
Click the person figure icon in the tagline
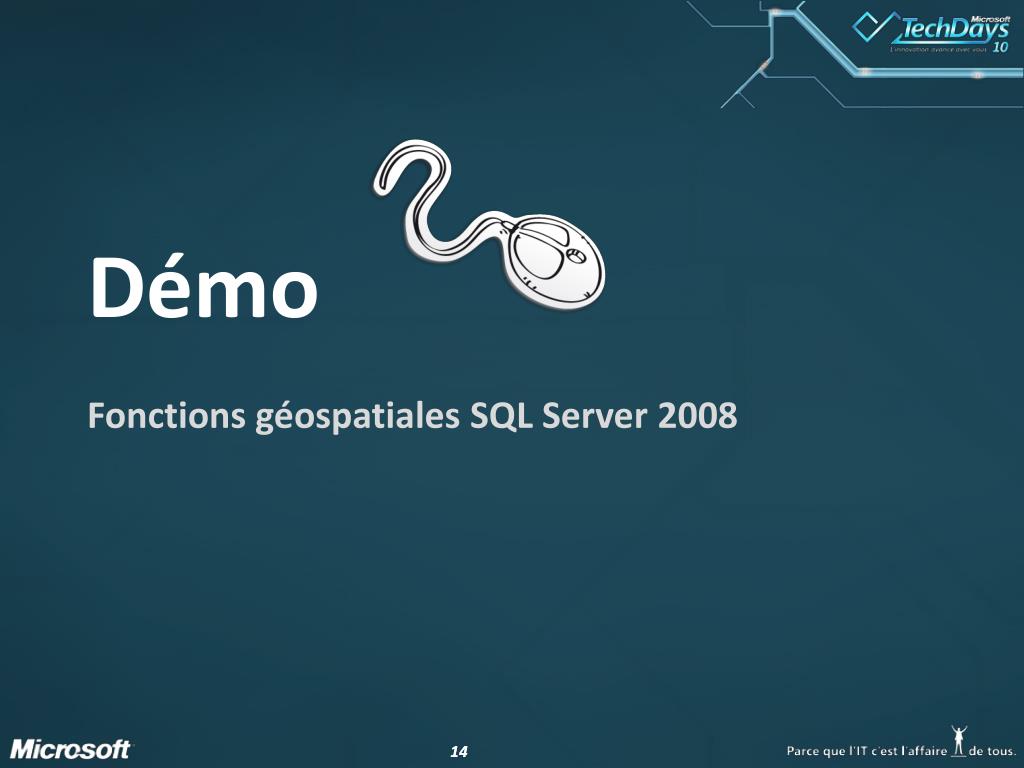[958, 740]
